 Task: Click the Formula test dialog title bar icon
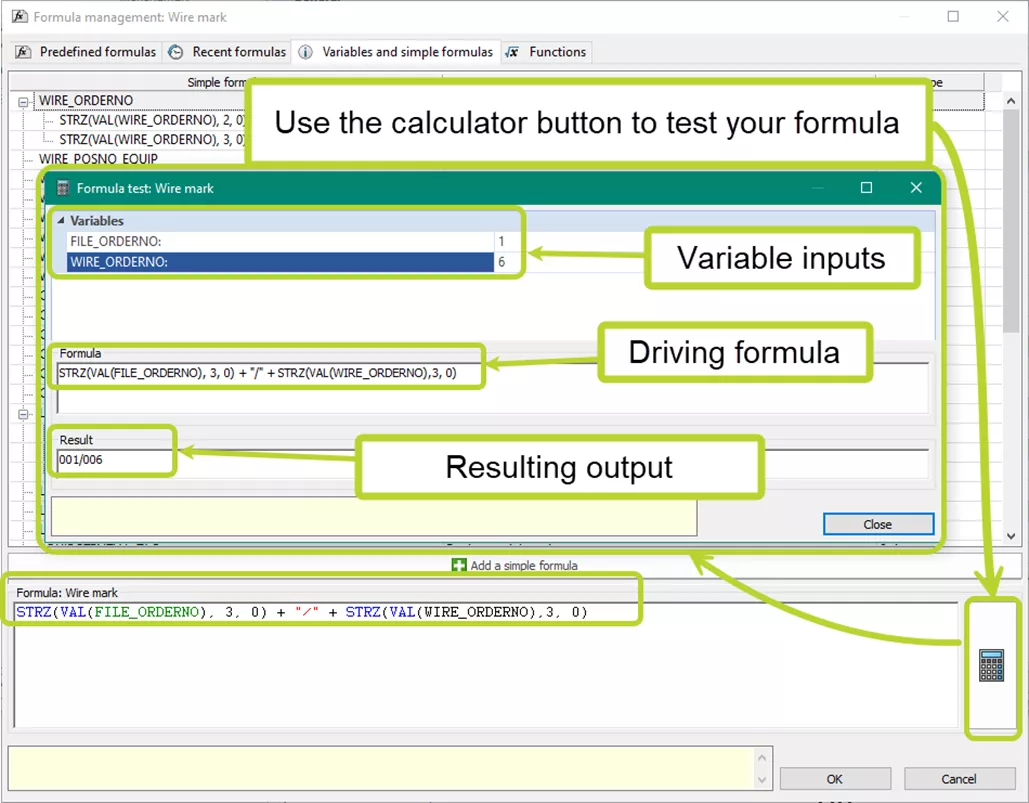[x=62, y=188]
